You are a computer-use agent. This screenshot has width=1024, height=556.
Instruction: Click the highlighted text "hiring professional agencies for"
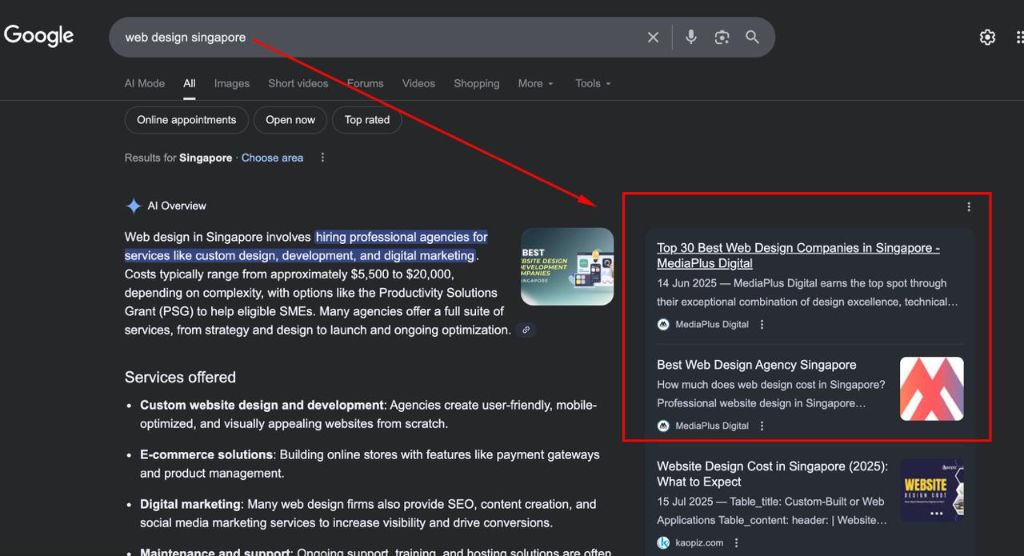coord(402,237)
